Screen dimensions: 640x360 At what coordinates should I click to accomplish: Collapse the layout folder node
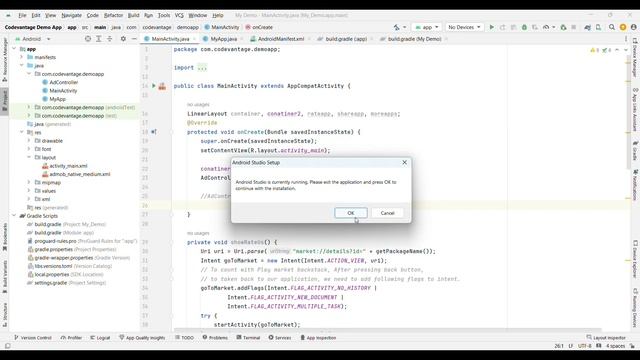[x=29, y=157]
